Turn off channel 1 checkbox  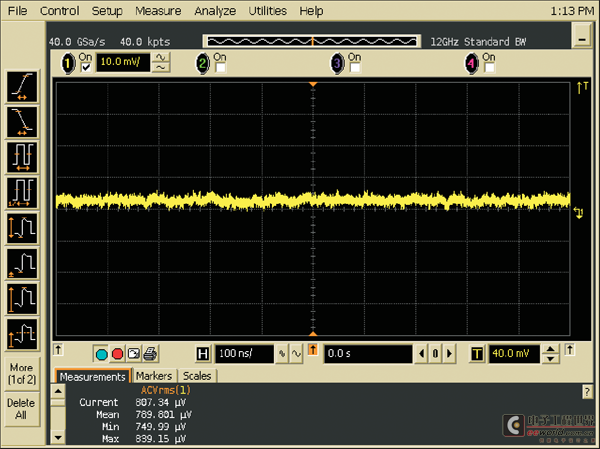pos(84,69)
